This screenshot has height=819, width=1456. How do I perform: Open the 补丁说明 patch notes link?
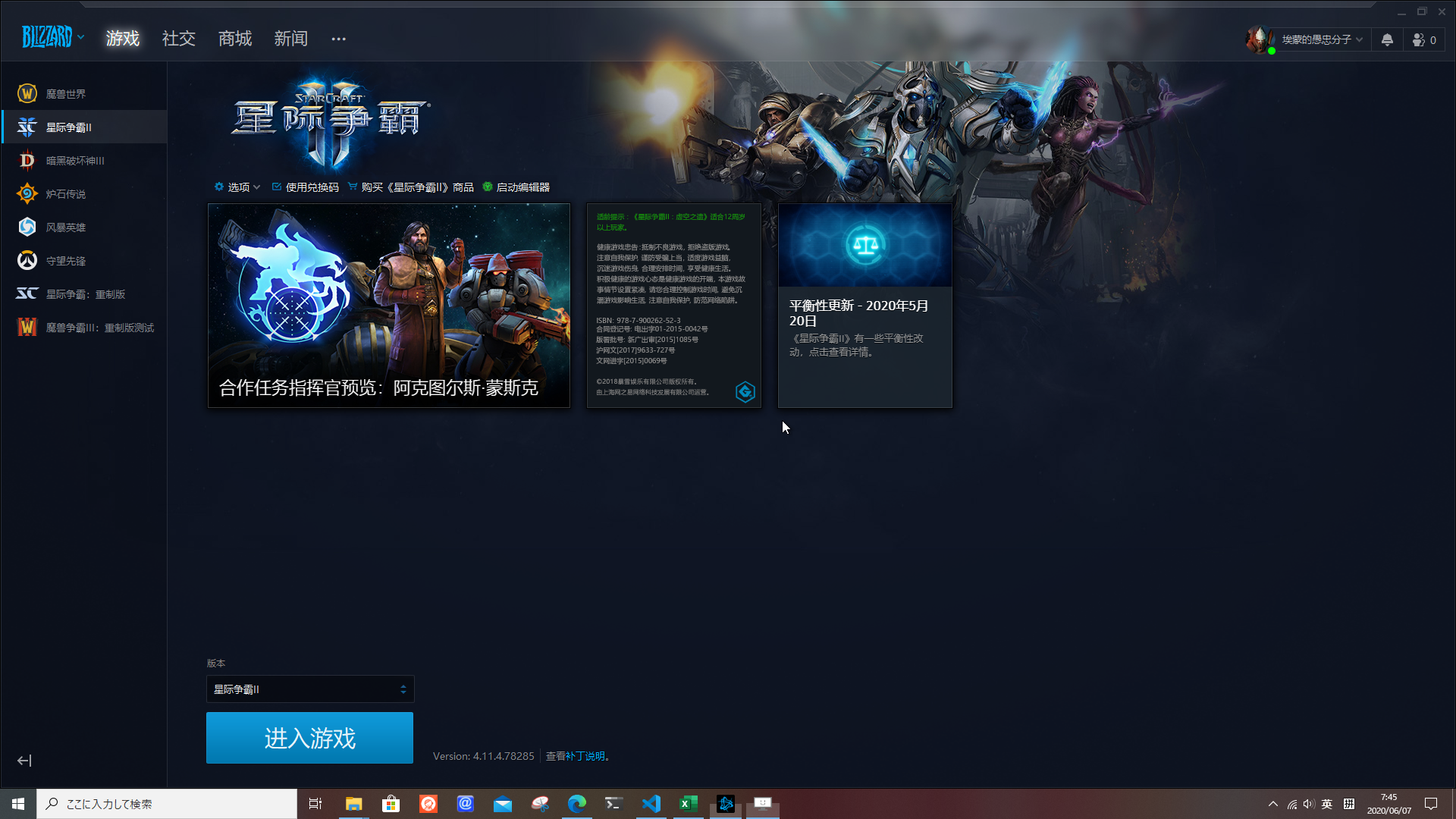[585, 756]
